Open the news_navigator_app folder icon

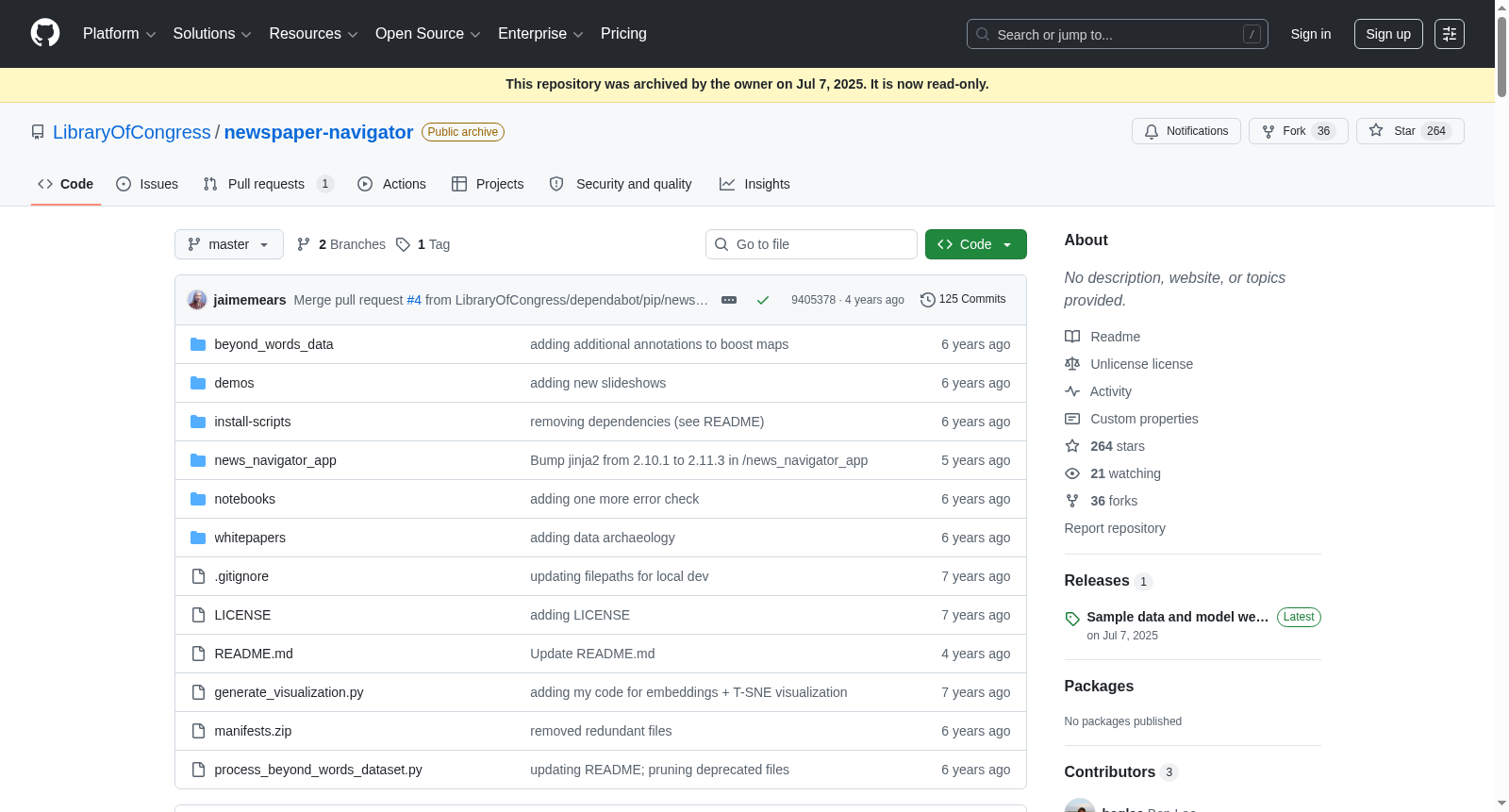[198, 460]
